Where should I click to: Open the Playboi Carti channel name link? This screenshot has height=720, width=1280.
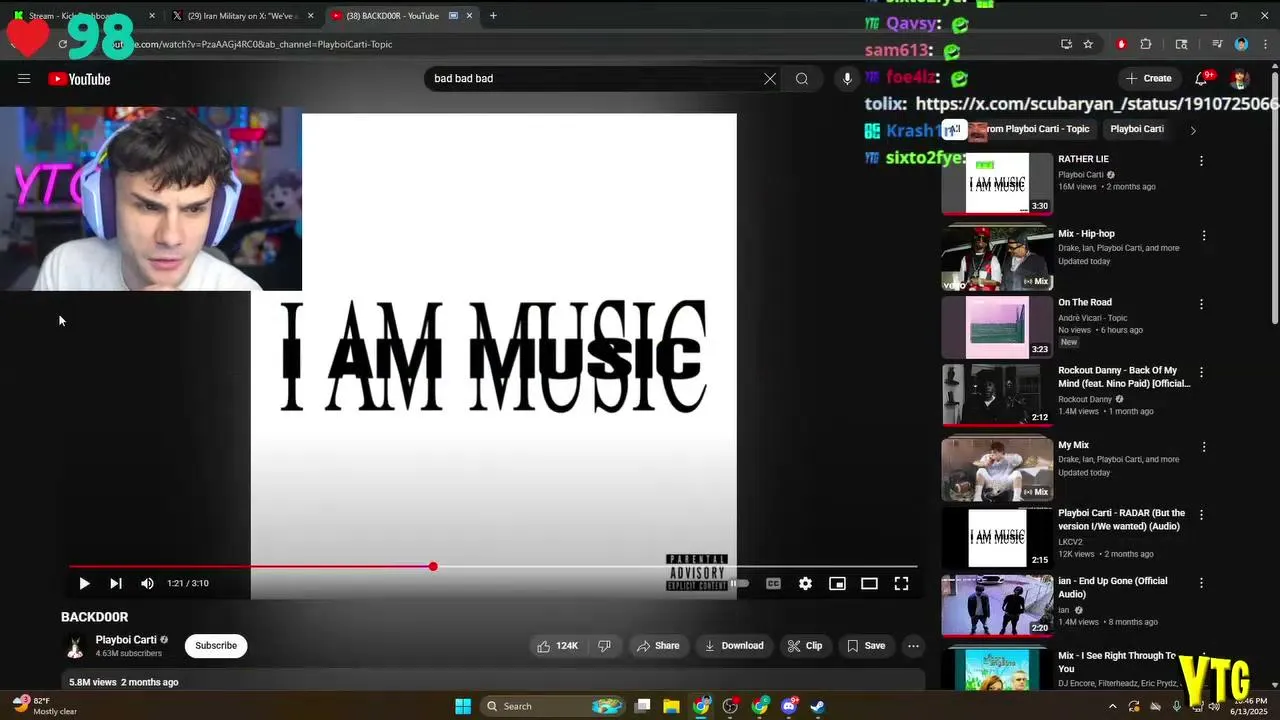point(126,640)
